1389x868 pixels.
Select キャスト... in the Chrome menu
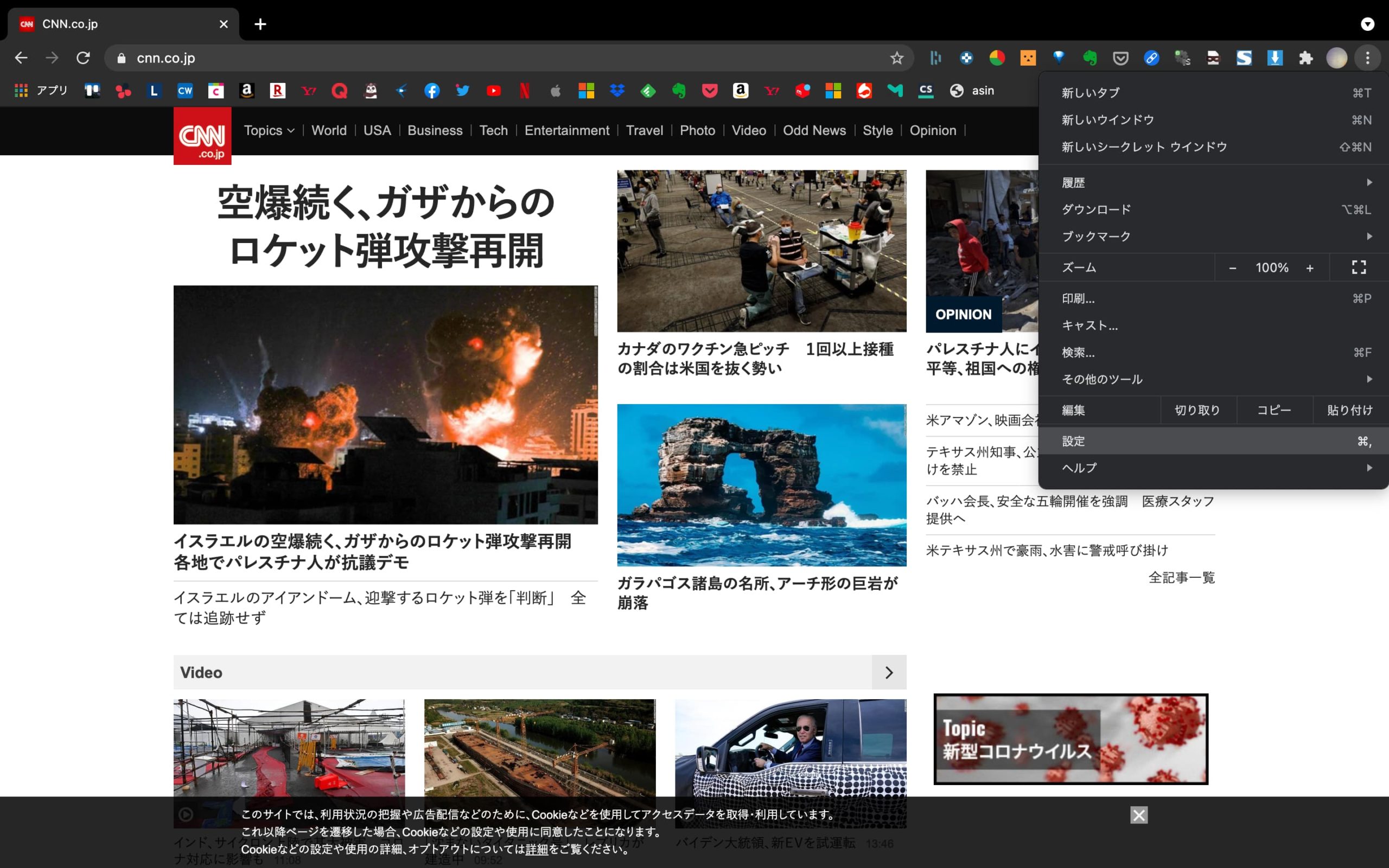1213,325
